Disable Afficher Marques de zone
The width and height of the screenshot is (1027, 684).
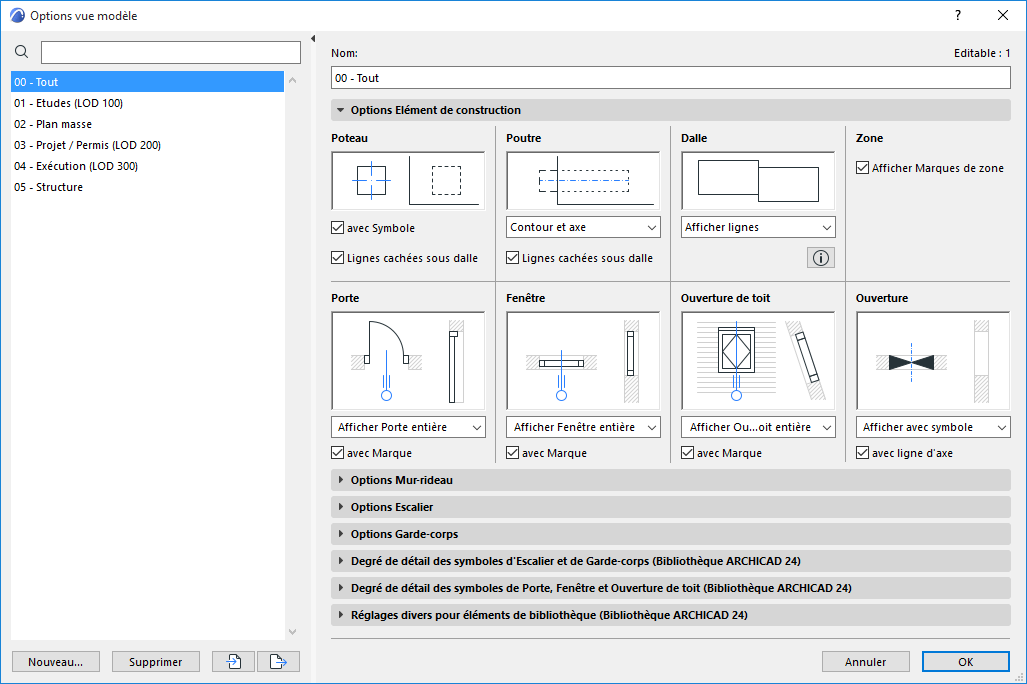(862, 167)
